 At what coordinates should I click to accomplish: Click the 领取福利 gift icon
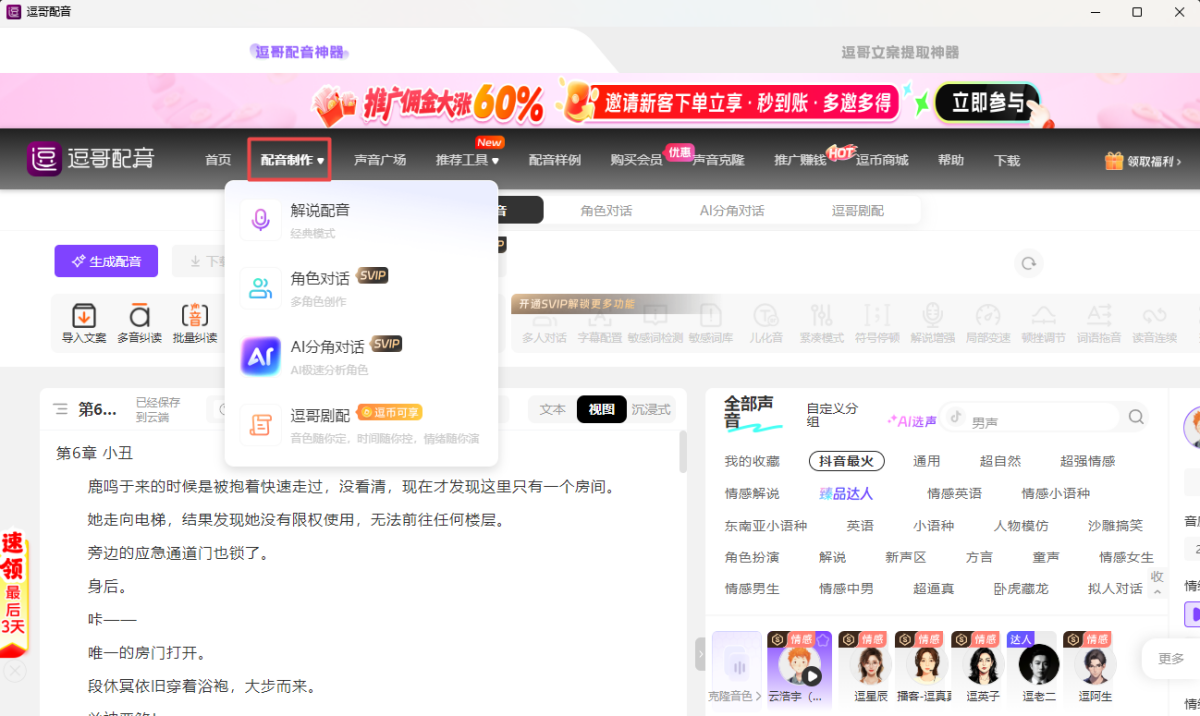[1113, 161]
